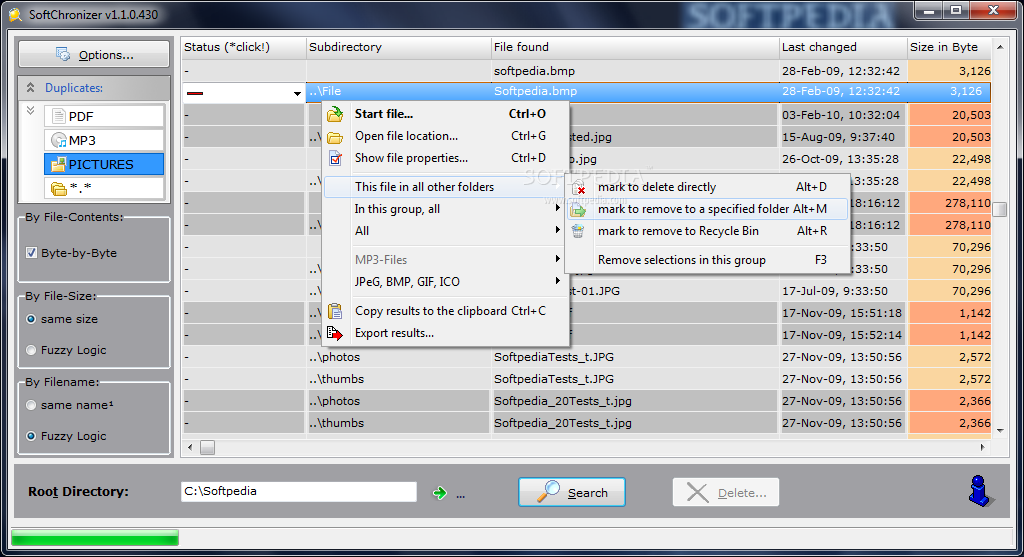The height and width of the screenshot is (557, 1024).
Task: Select the same size radio button
Action: point(31,319)
